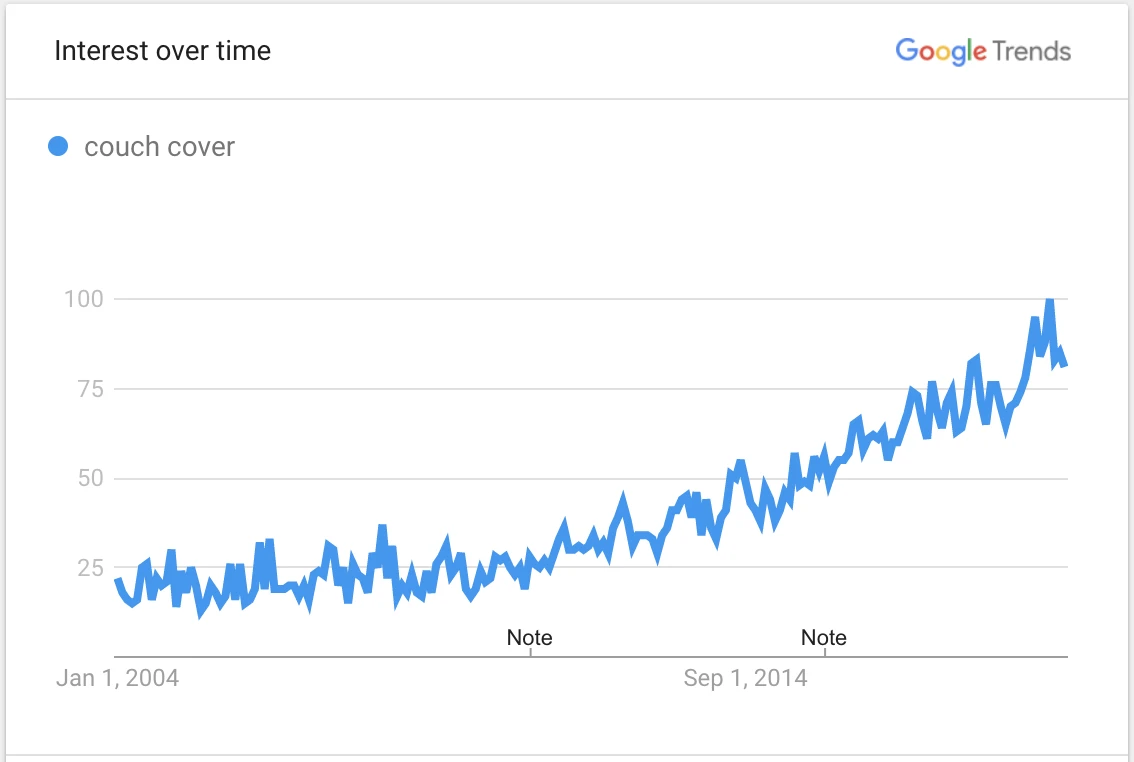This screenshot has height=762, width=1134.
Task: Click the tick mark below the right Note
Action: tap(825, 653)
